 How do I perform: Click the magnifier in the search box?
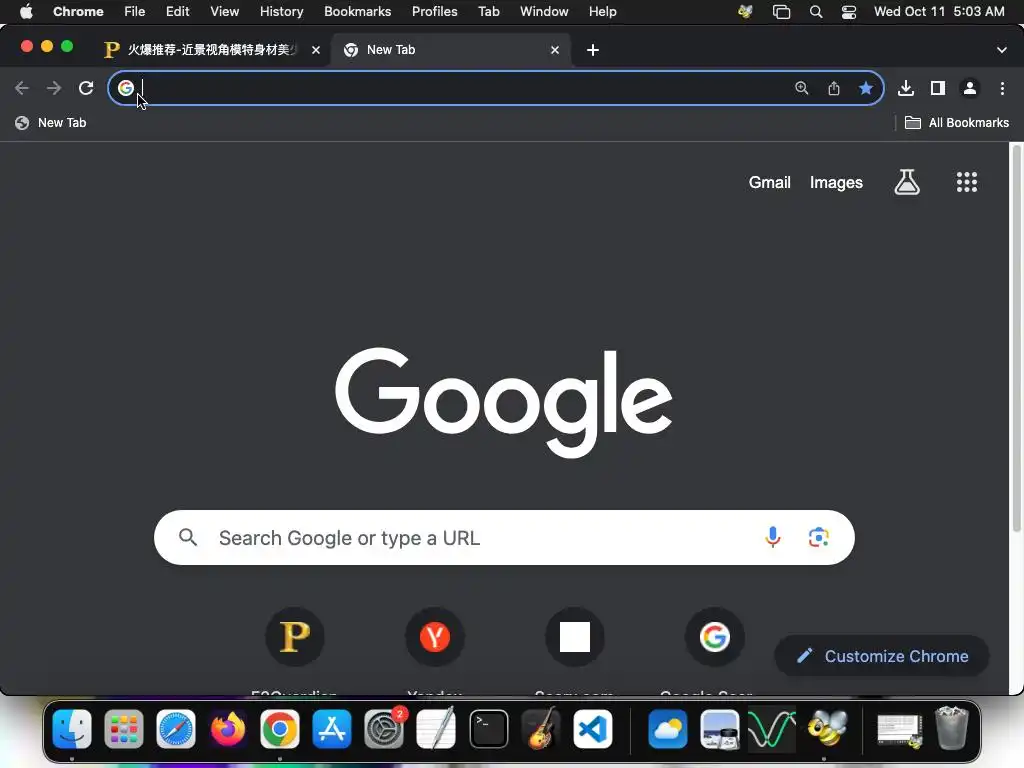(x=188, y=537)
